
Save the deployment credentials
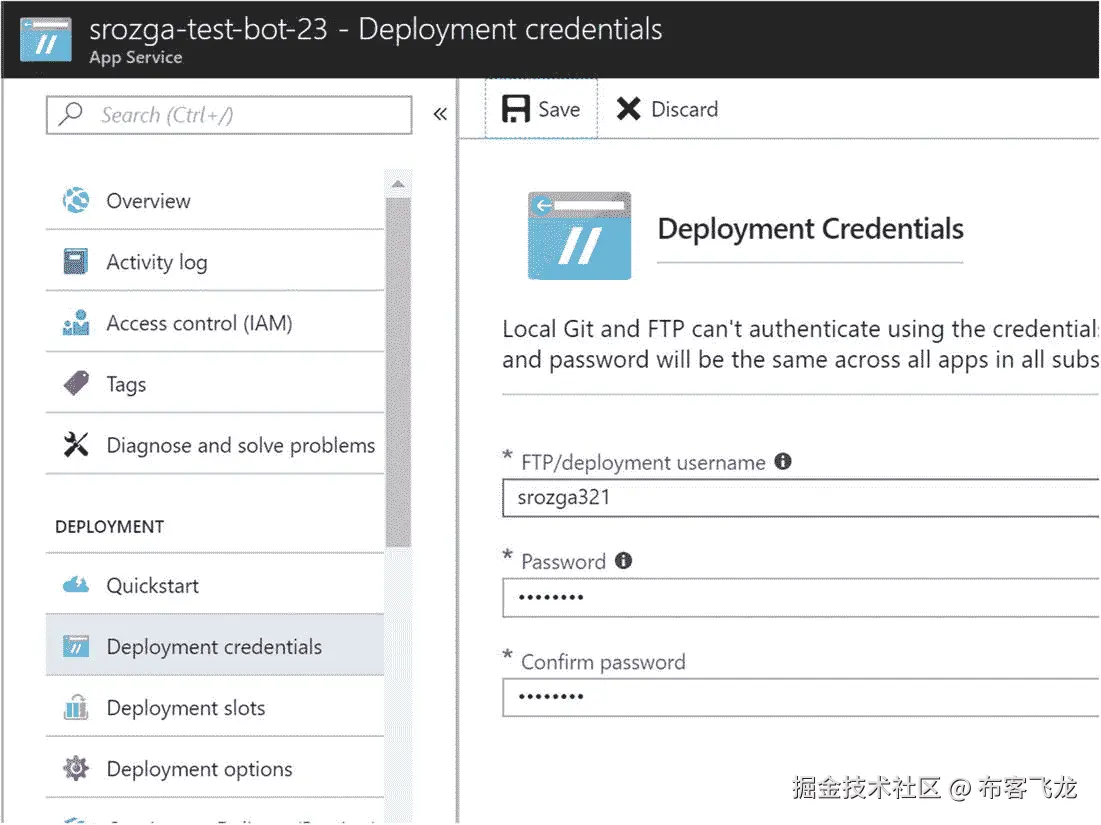pyautogui.click(x=541, y=109)
